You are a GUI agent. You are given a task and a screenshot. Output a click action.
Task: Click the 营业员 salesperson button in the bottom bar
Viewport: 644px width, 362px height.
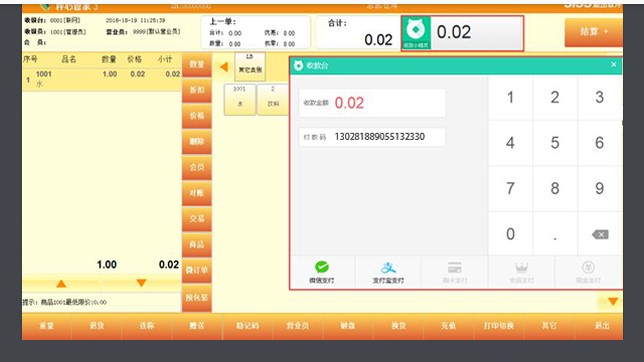[x=298, y=326]
